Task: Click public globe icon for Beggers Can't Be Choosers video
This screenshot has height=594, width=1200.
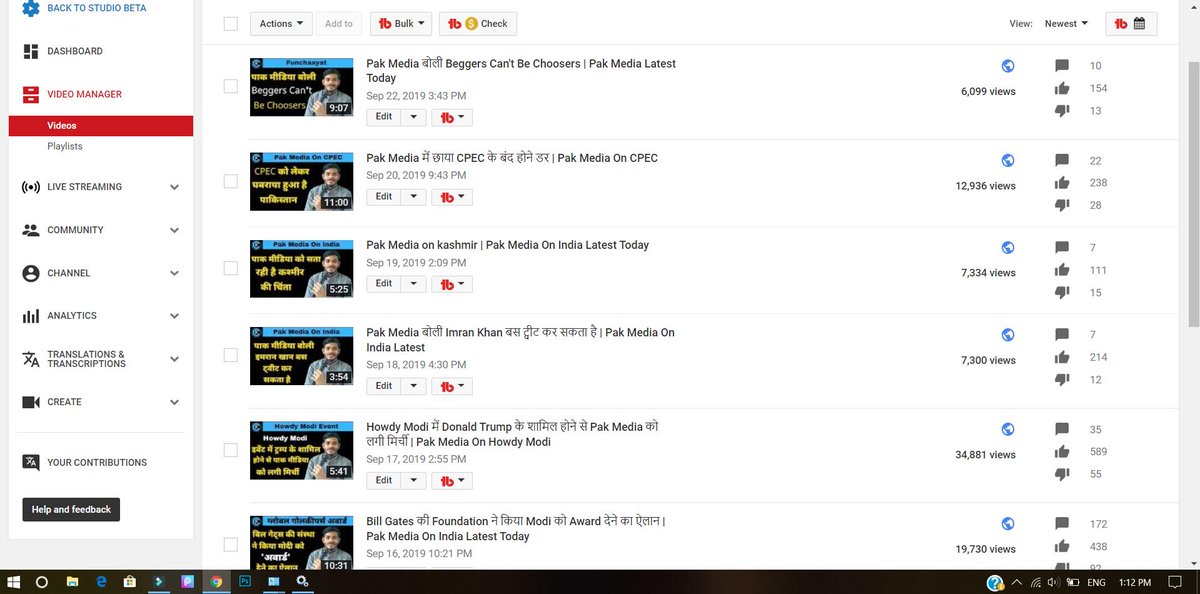Action: (1008, 66)
